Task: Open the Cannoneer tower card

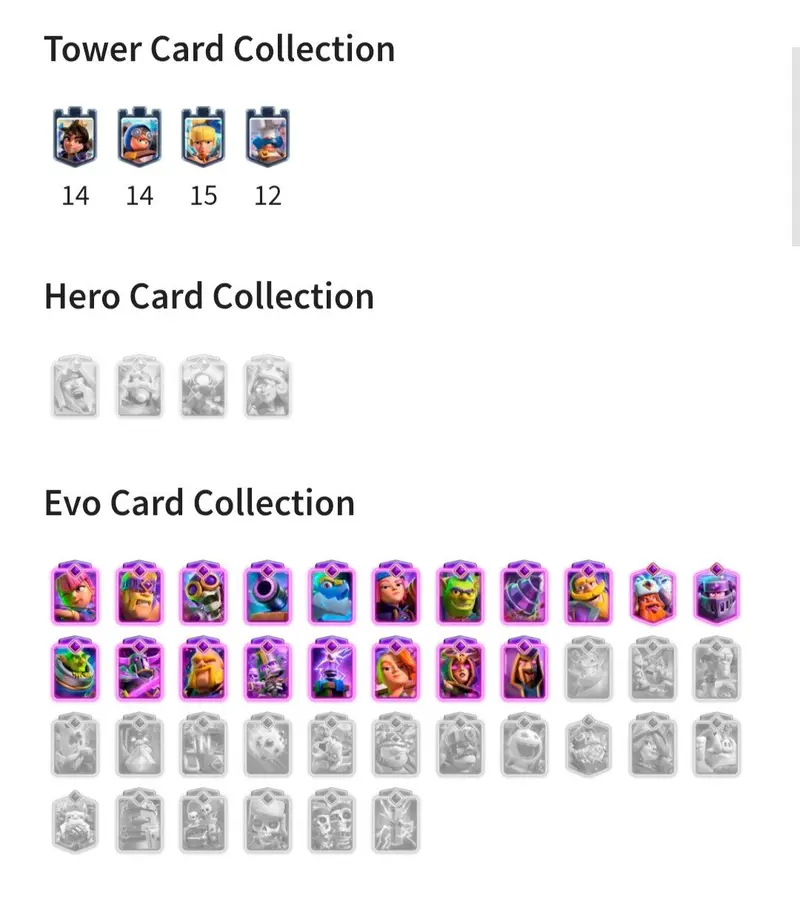Action: 139,137
